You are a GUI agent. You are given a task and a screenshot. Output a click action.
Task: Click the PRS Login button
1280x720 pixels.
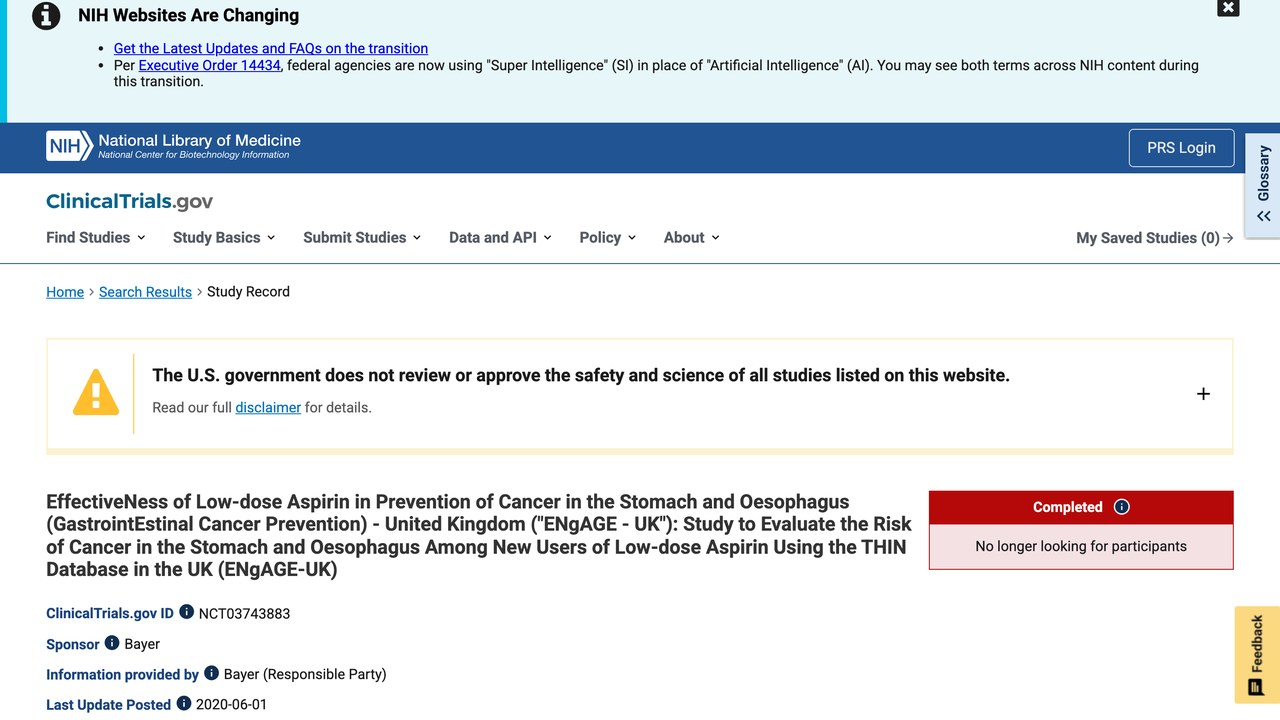(1181, 148)
